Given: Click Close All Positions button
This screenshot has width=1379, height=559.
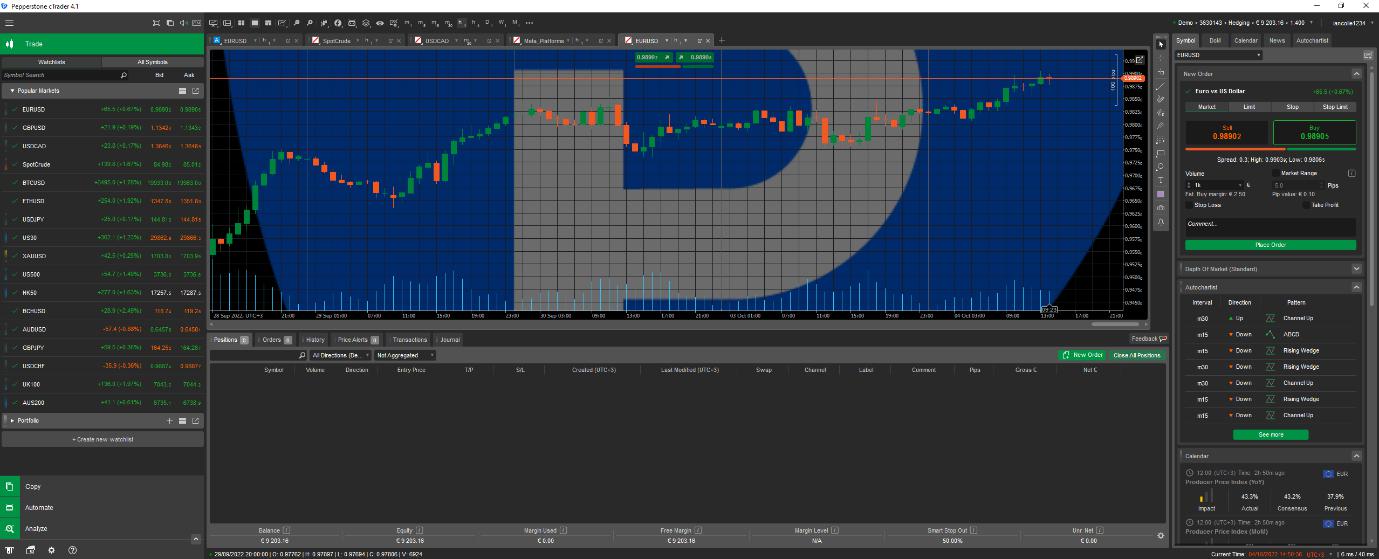Looking at the screenshot, I should [1136, 355].
